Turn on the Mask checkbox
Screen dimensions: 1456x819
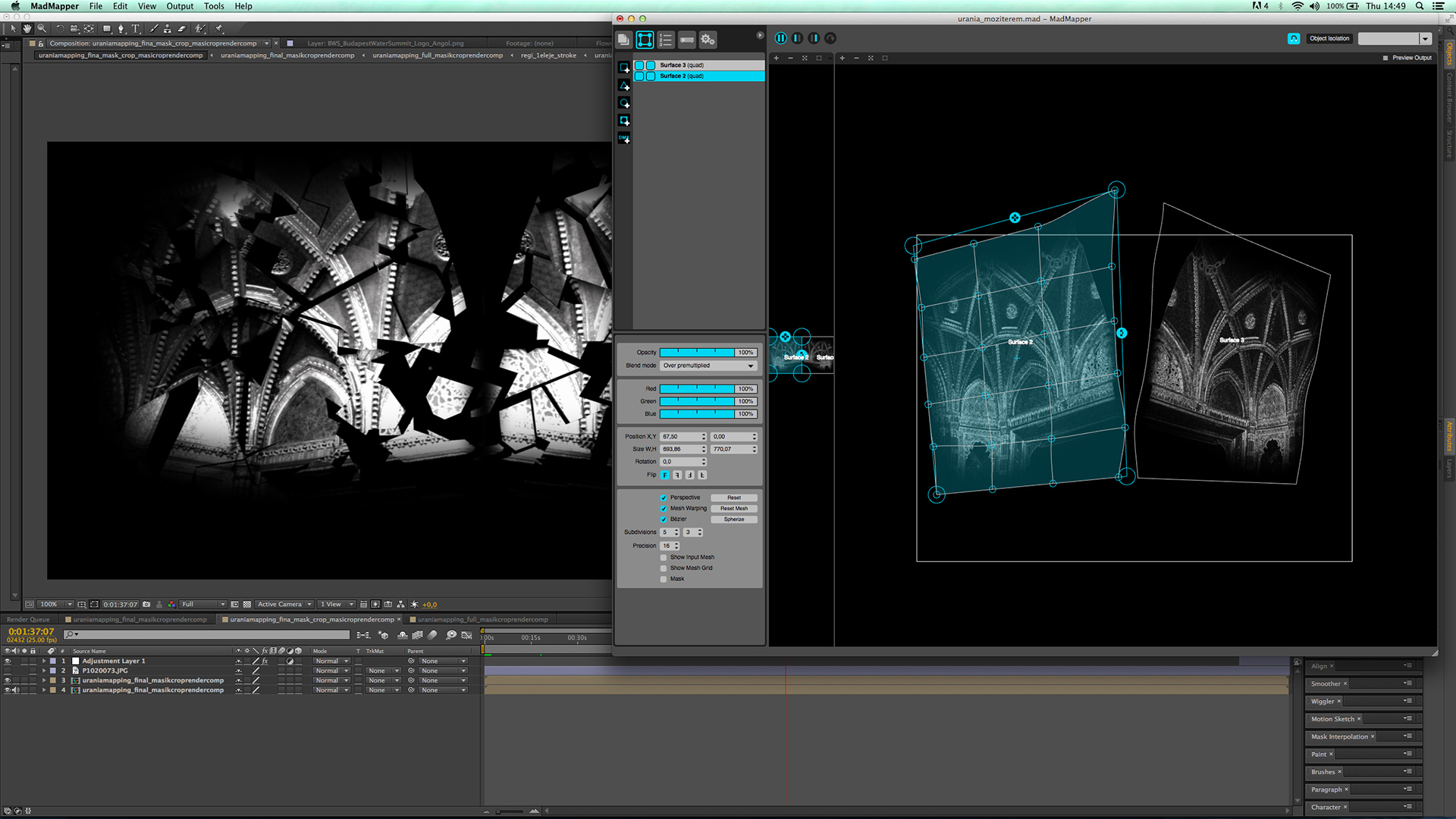(664, 579)
